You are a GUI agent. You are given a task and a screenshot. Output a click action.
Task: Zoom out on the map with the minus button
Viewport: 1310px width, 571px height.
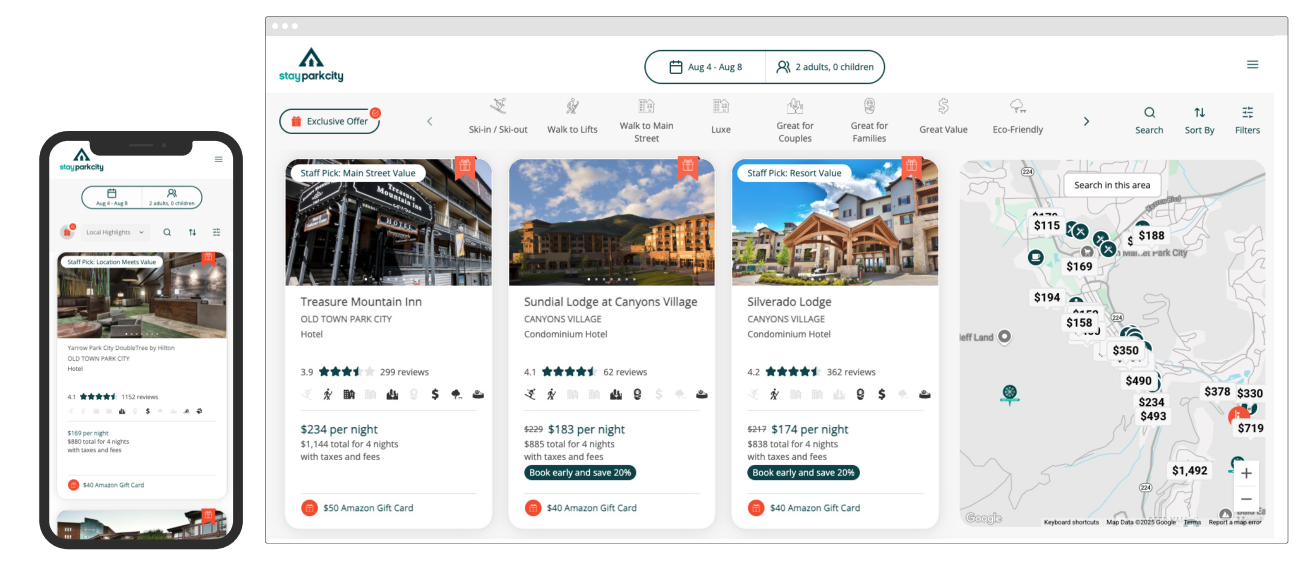click(1246, 499)
